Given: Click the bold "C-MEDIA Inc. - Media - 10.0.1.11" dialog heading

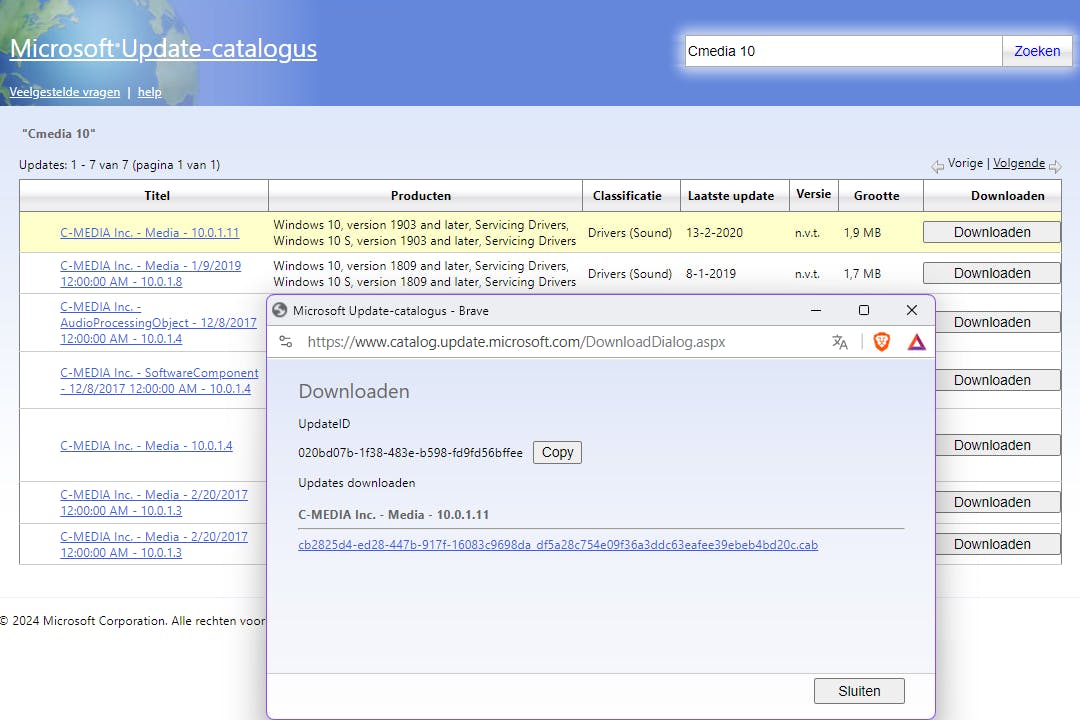Looking at the screenshot, I should tap(393, 515).
